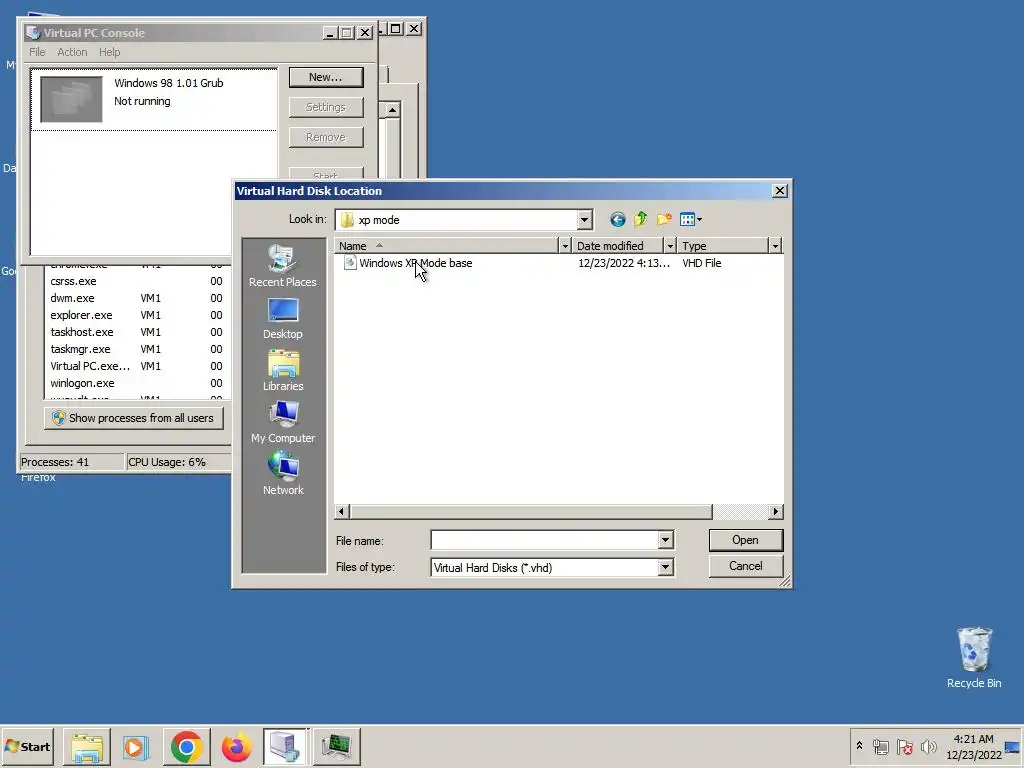Open the View menu icon in dialog

pyautogui.click(x=690, y=219)
